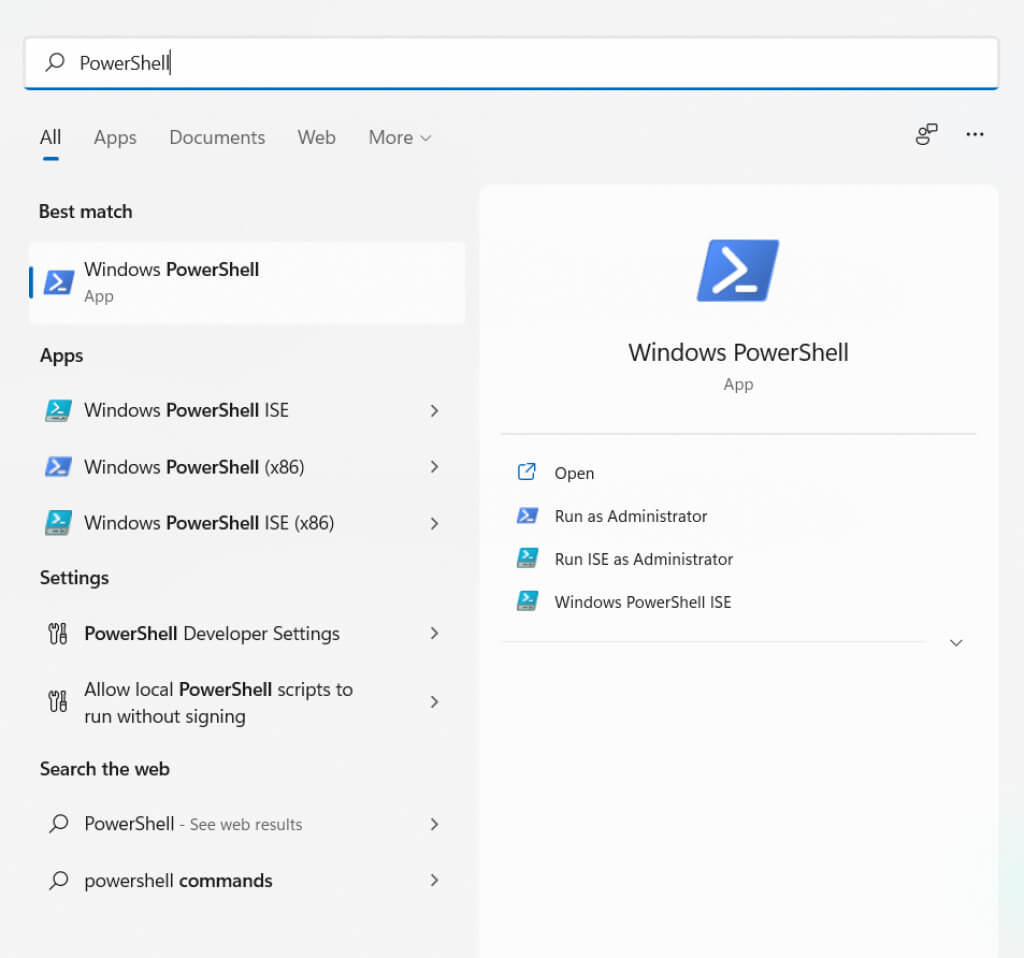Image resolution: width=1024 pixels, height=958 pixels.
Task: Click the feedback/account icon at top right
Action: [x=926, y=134]
